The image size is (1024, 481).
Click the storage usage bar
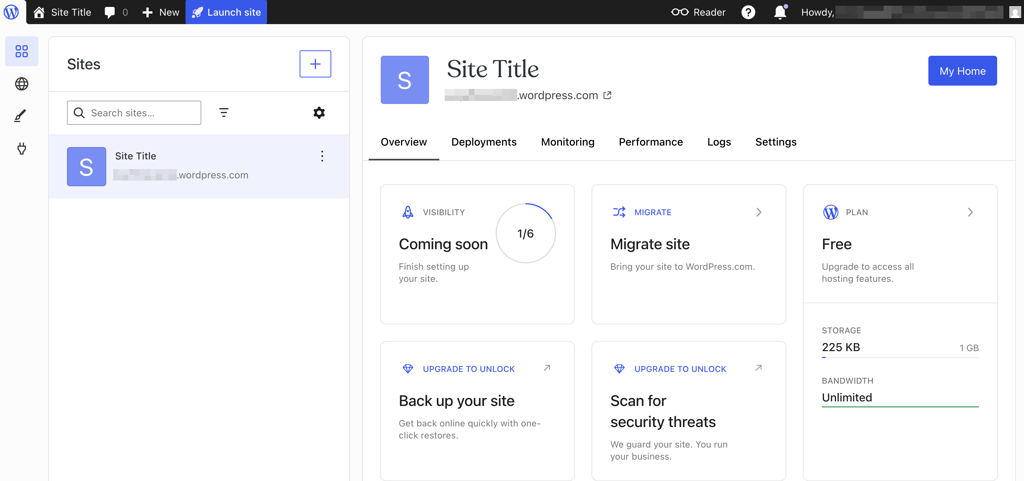pyautogui.click(x=900, y=358)
